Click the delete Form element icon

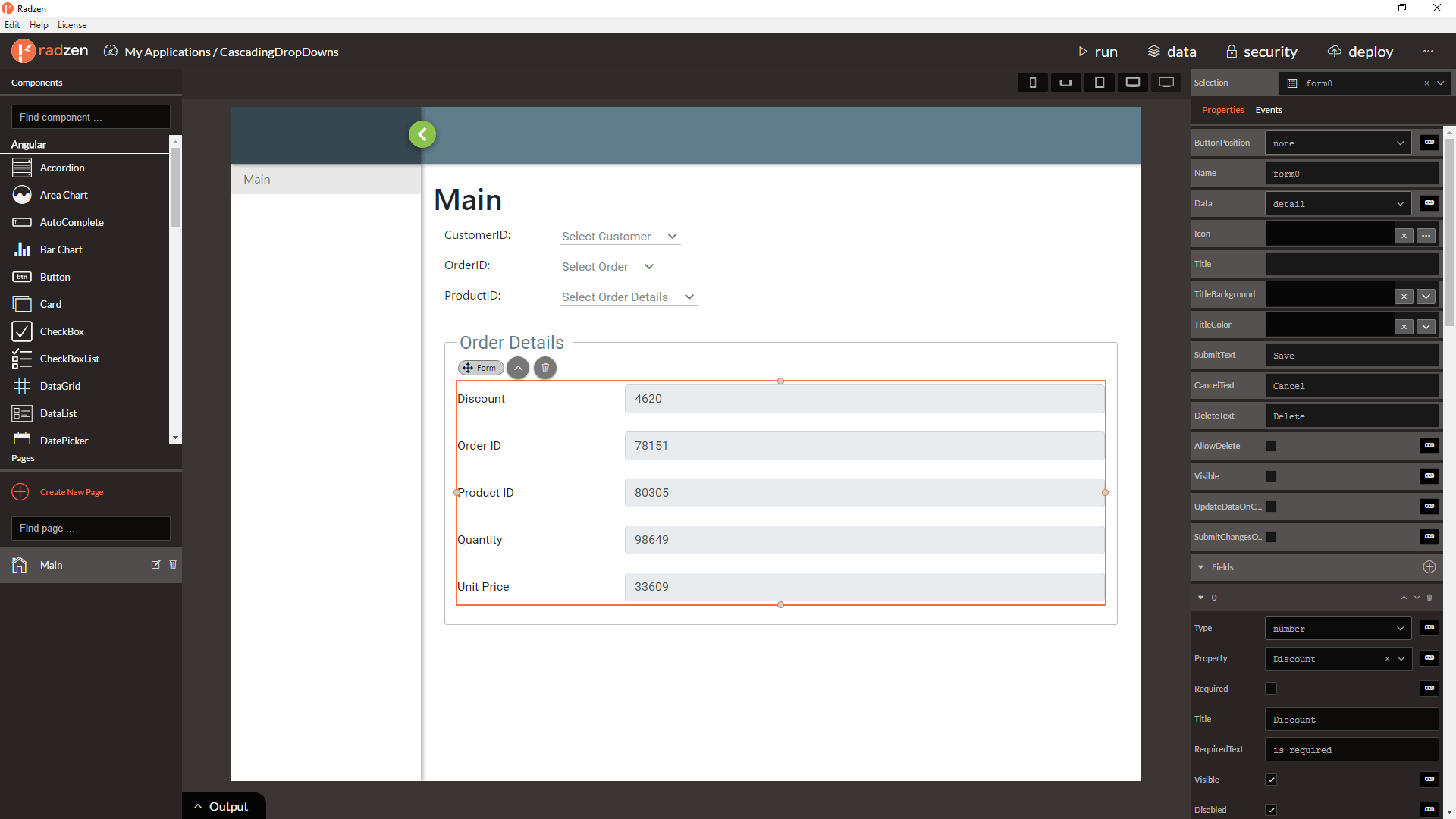pos(543,368)
